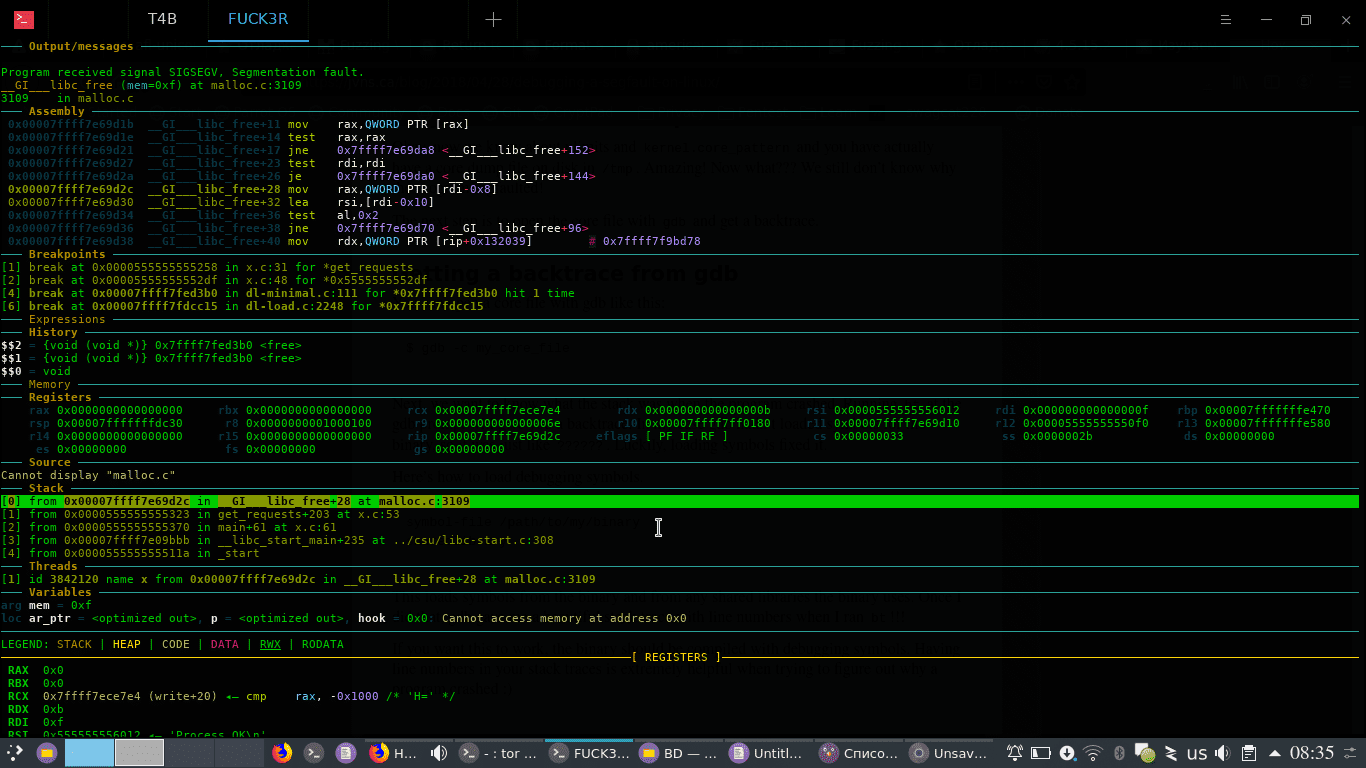Viewport: 1366px width, 768px height.
Task: Switch to the Untitled editor task
Action: [x=768, y=753]
